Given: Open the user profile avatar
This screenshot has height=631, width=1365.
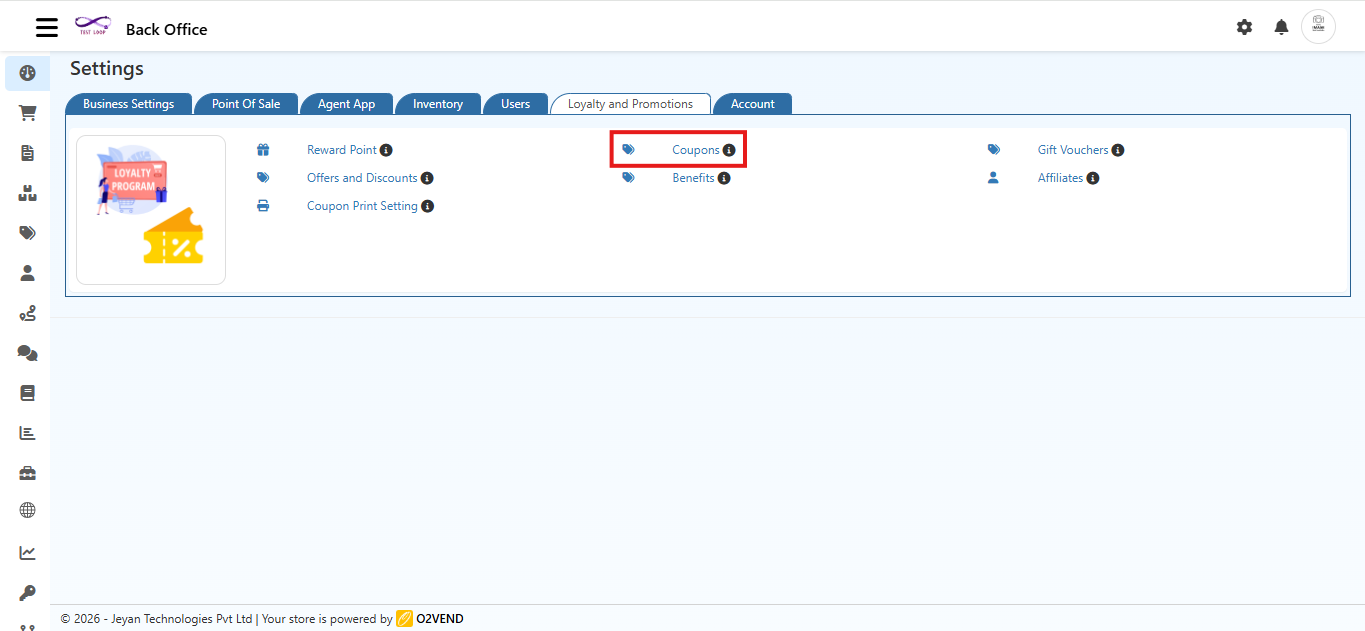Looking at the screenshot, I should 1318,26.
